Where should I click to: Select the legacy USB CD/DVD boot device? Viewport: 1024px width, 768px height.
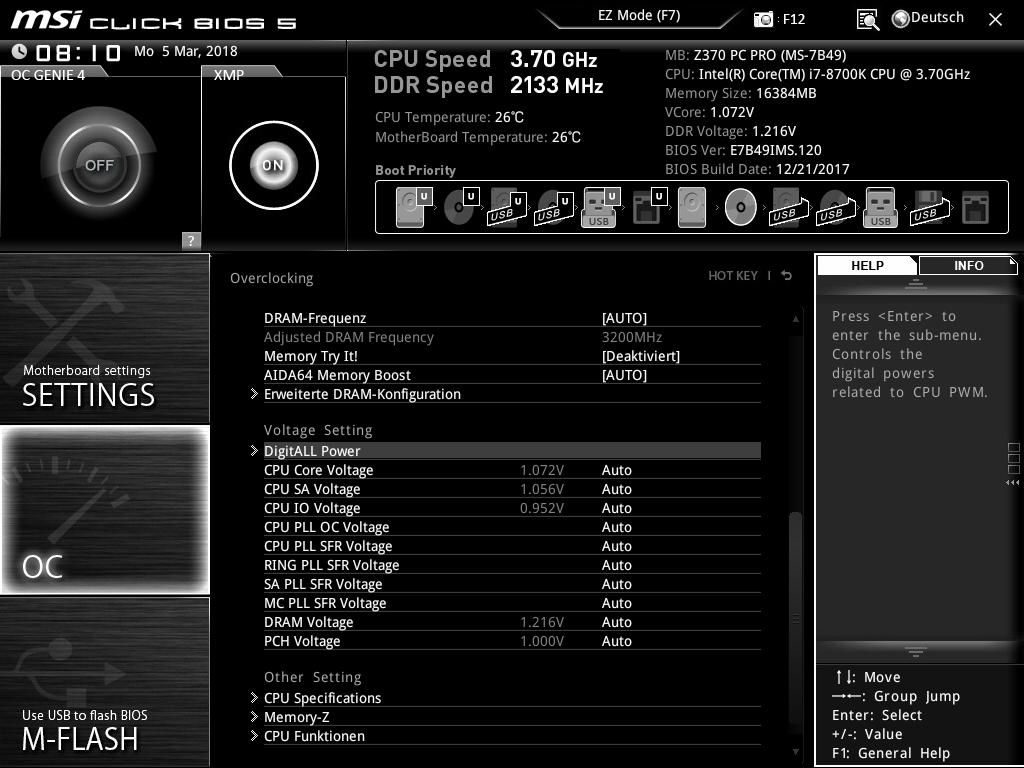pyautogui.click(x=836, y=208)
